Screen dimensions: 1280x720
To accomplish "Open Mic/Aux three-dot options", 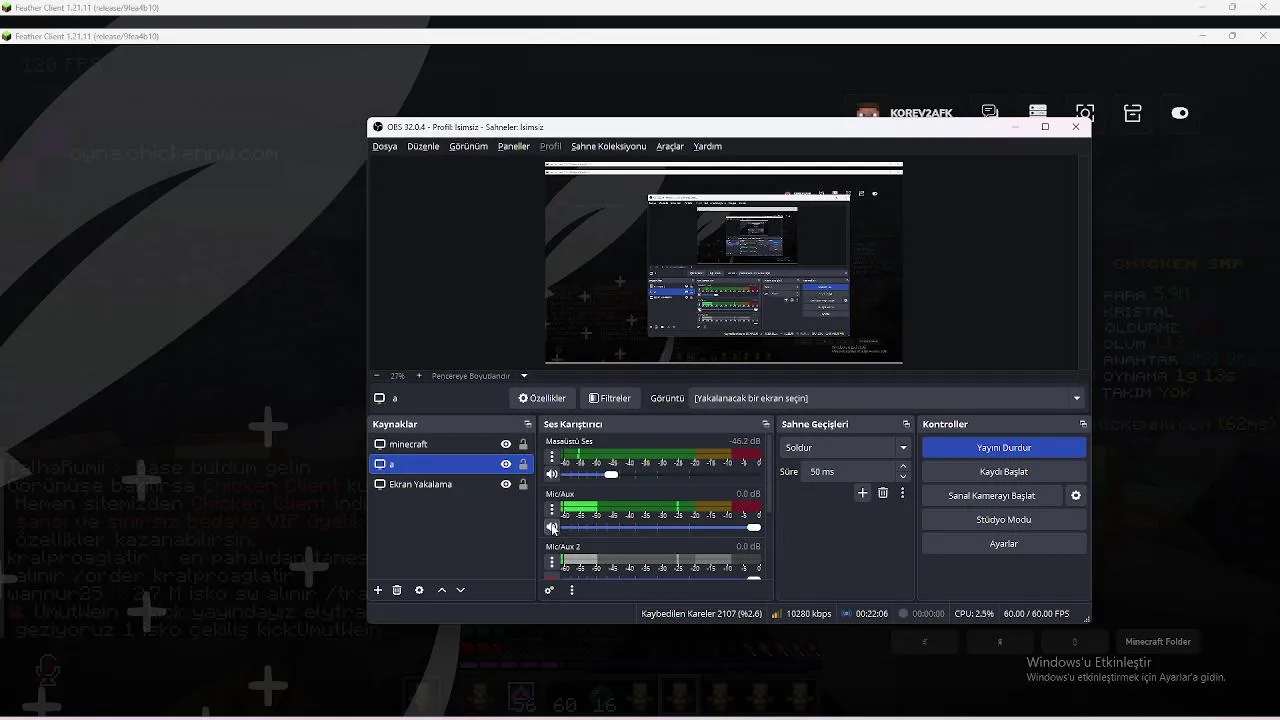I will point(552,510).
